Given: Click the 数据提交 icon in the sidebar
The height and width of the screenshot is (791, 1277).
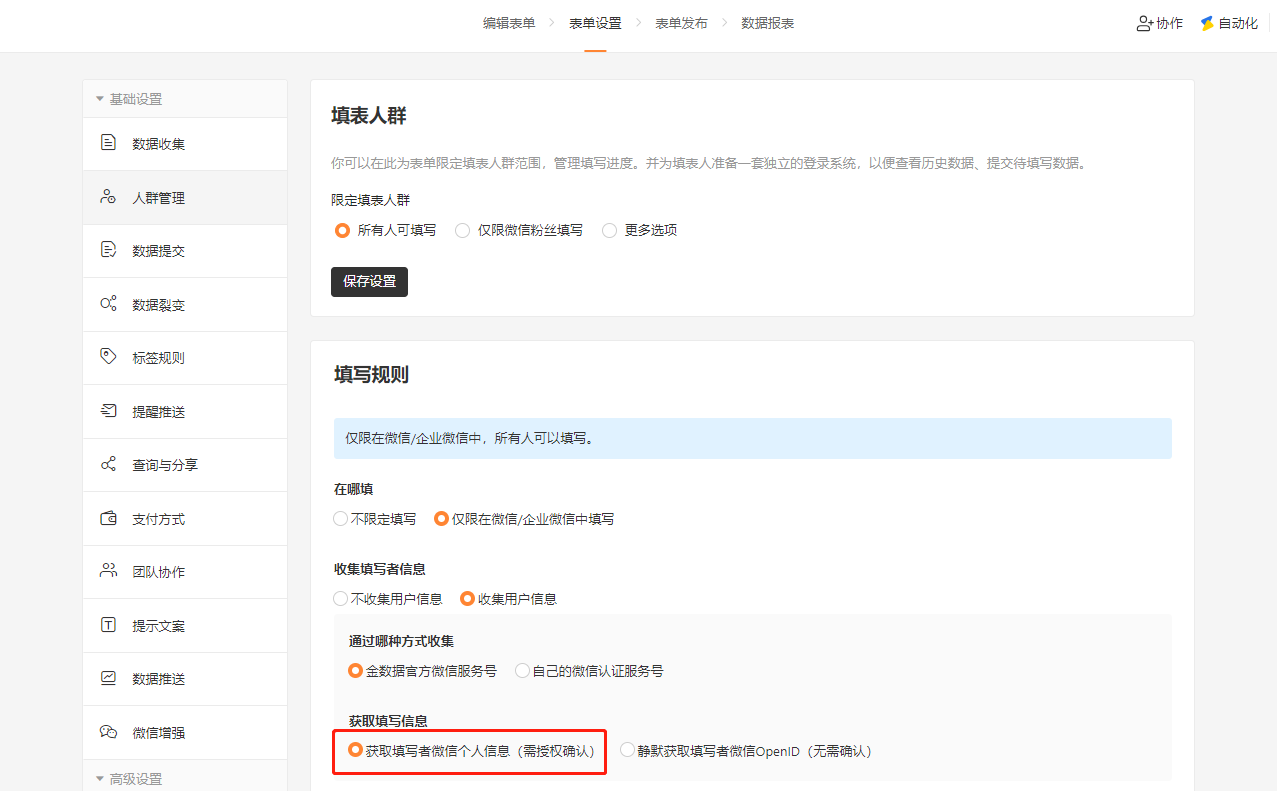Looking at the screenshot, I should click(x=108, y=250).
